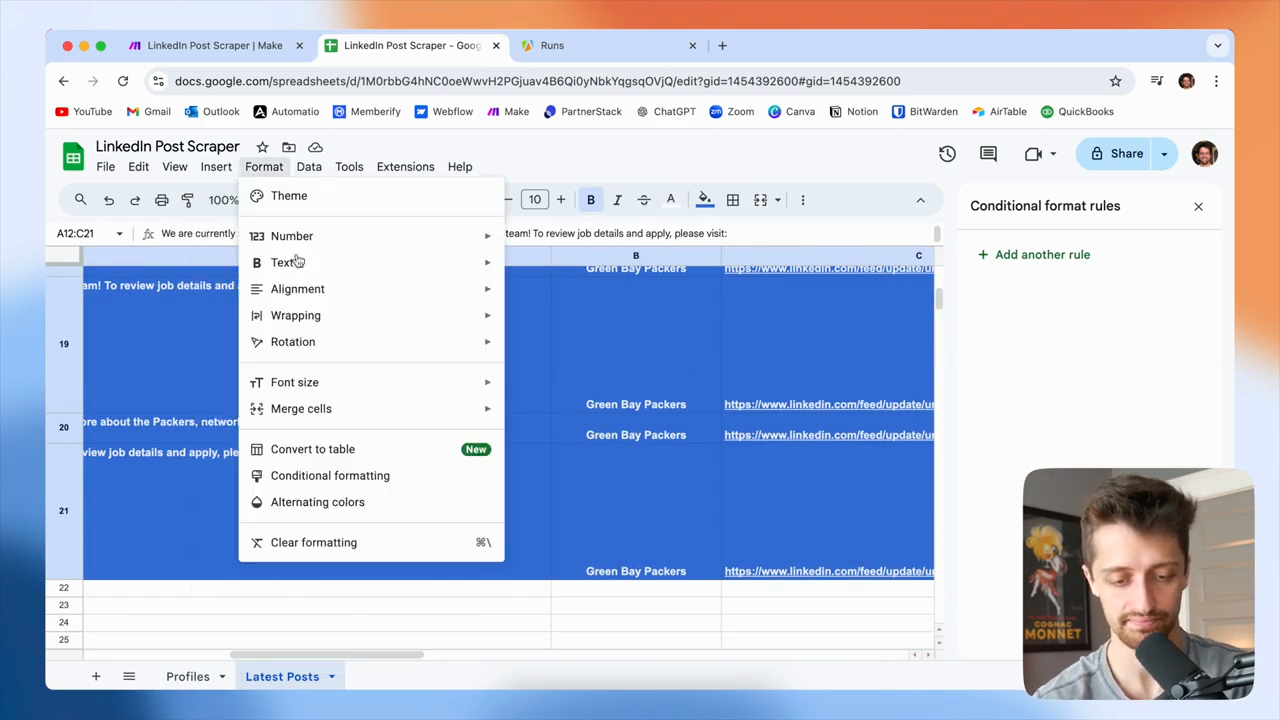This screenshot has width=1280, height=720.
Task: Close the Conditional format rules panel
Action: click(x=1198, y=207)
